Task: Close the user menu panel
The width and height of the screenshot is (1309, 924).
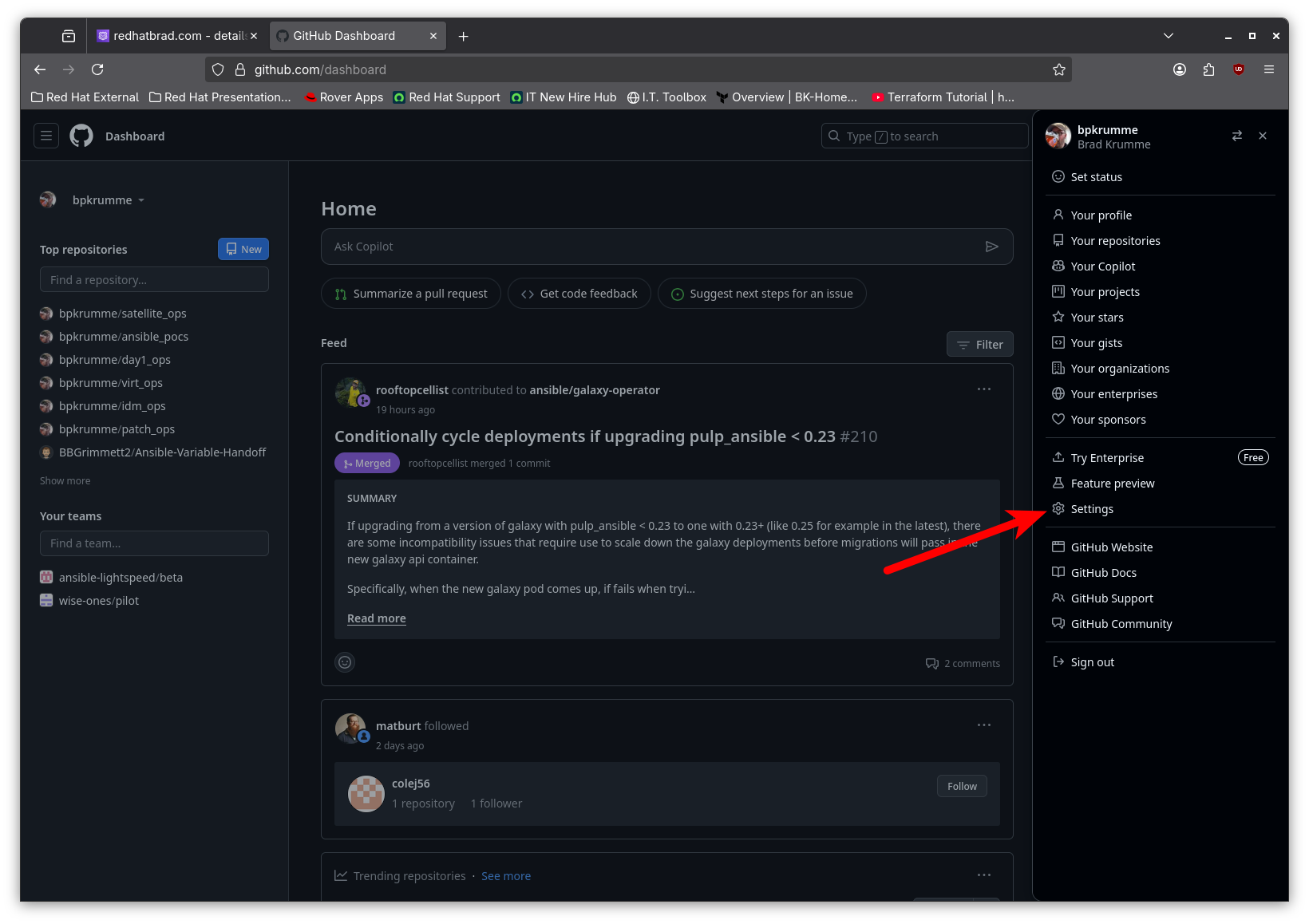Action: (x=1263, y=136)
